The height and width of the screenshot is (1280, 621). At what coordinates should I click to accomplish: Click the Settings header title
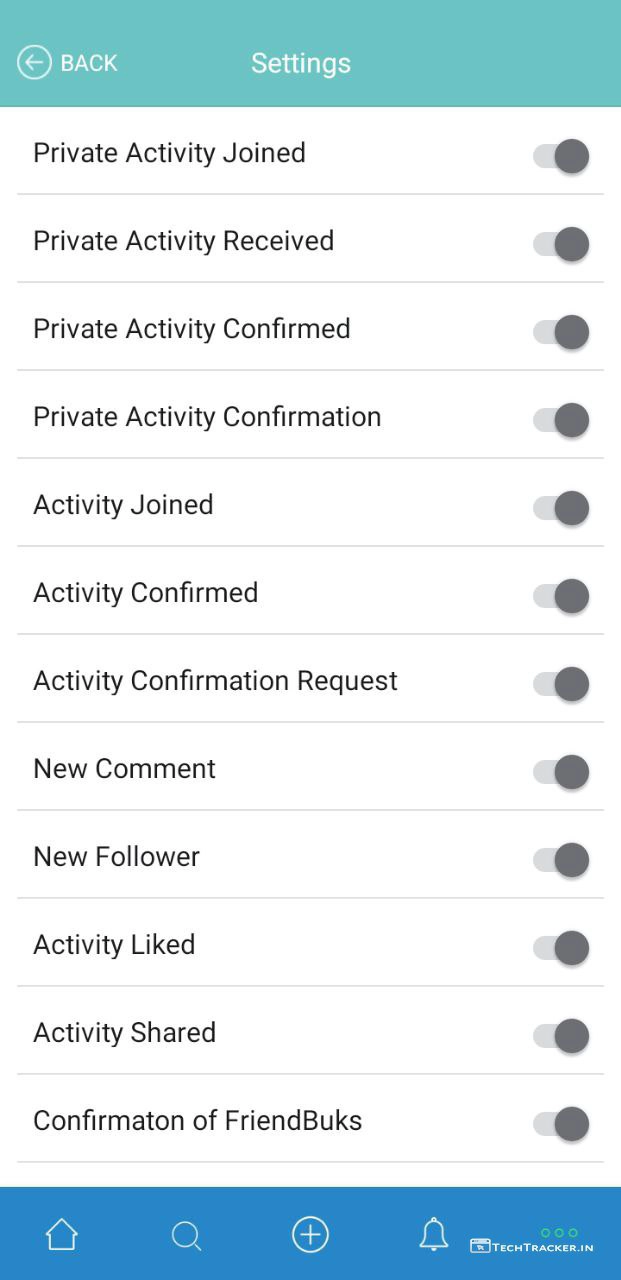coord(301,63)
